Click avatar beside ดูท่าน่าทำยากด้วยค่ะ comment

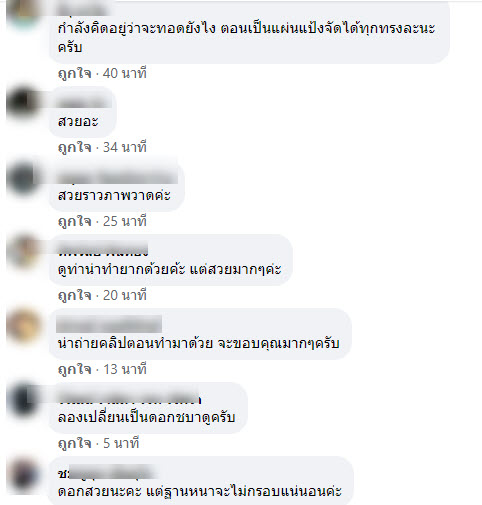coord(23,251)
